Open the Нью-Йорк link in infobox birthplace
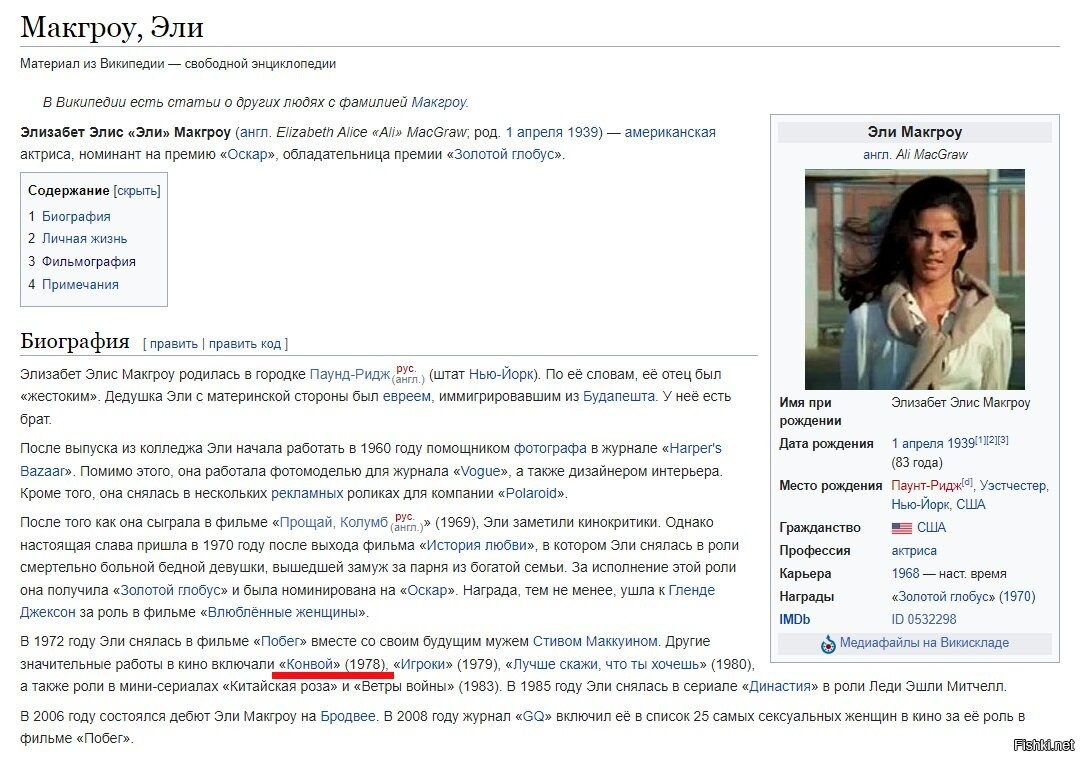The image size is (1080, 757). (x=920, y=505)
